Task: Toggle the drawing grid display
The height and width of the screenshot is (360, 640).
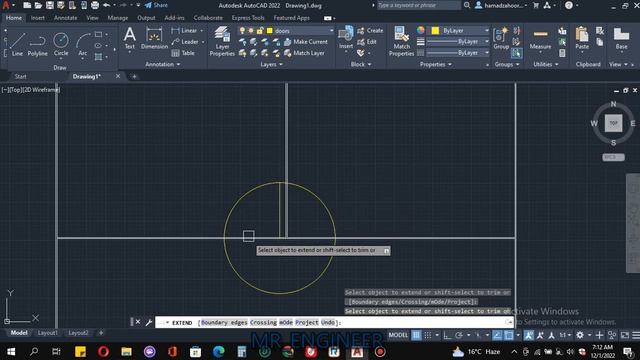Action: (x=416, y=335)
